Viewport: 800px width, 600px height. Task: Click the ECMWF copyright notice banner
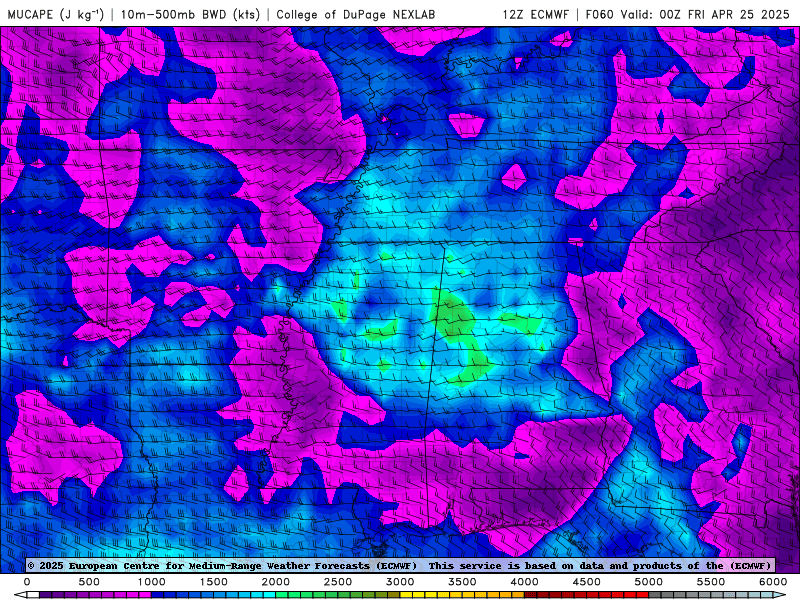400,565
